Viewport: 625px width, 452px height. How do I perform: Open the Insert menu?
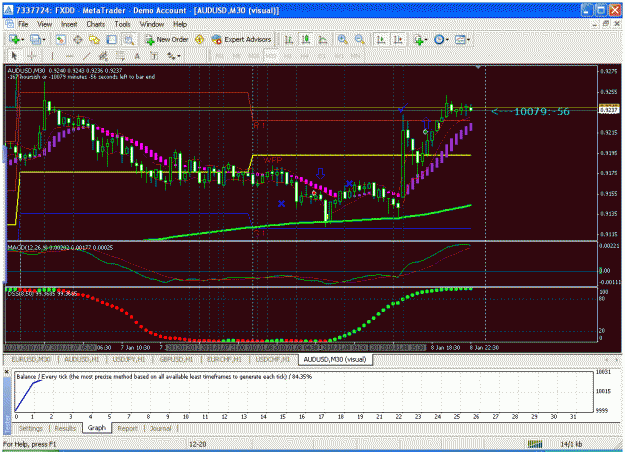[x=69, y=24]
